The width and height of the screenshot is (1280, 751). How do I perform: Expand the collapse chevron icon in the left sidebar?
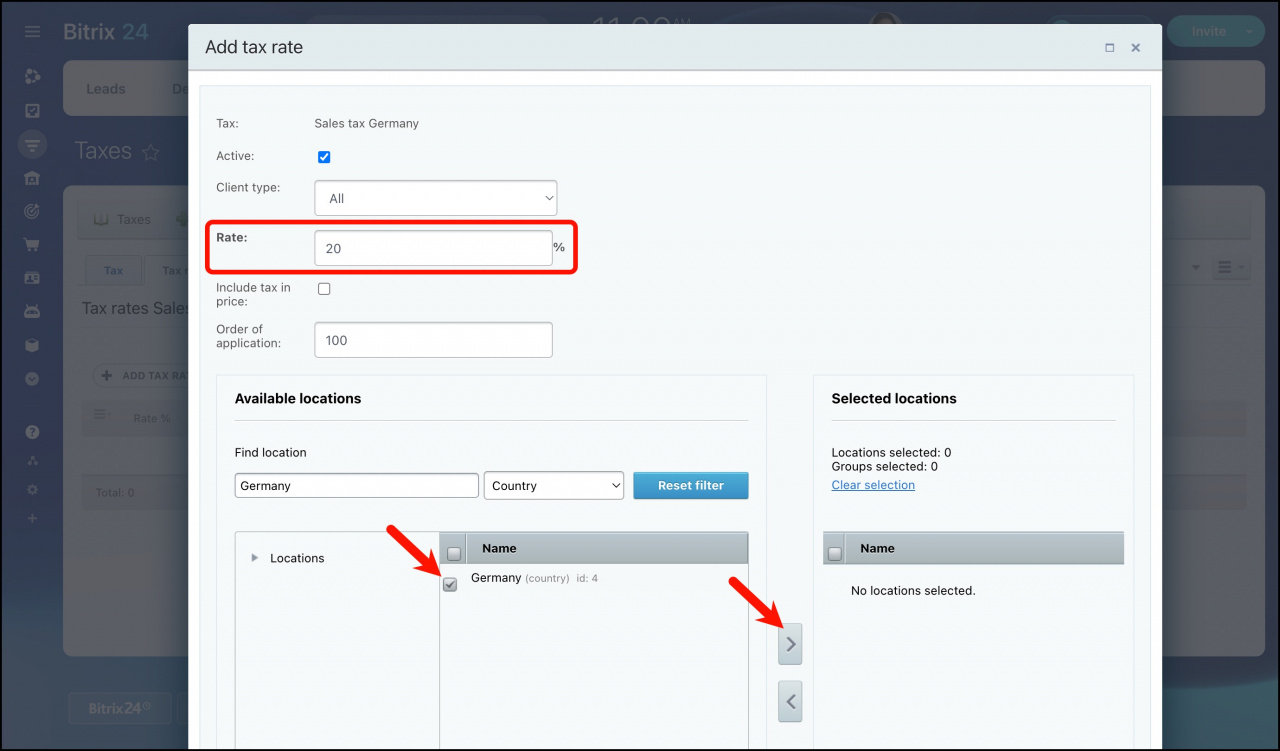[32, 379]
